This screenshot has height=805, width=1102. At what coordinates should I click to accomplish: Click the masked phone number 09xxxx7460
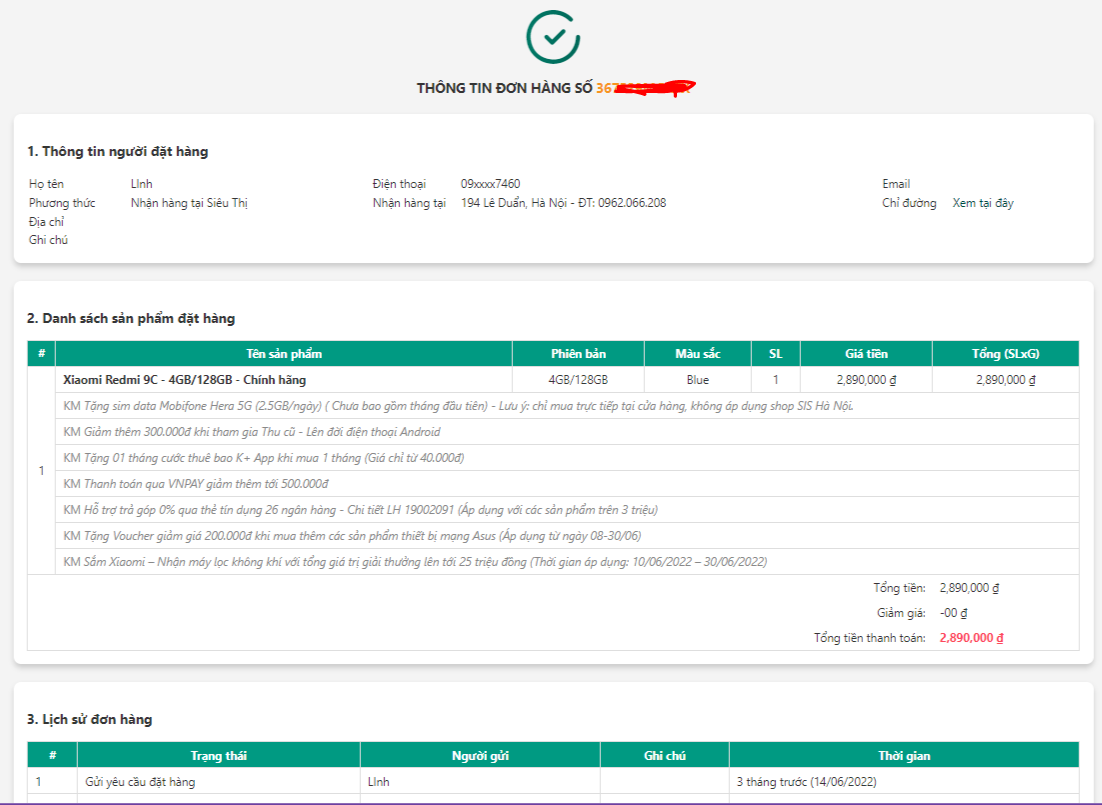490,184
